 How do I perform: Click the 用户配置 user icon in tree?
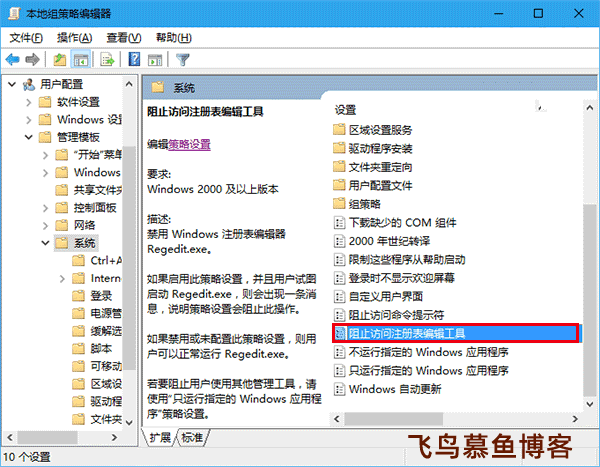tap(29, 84)
